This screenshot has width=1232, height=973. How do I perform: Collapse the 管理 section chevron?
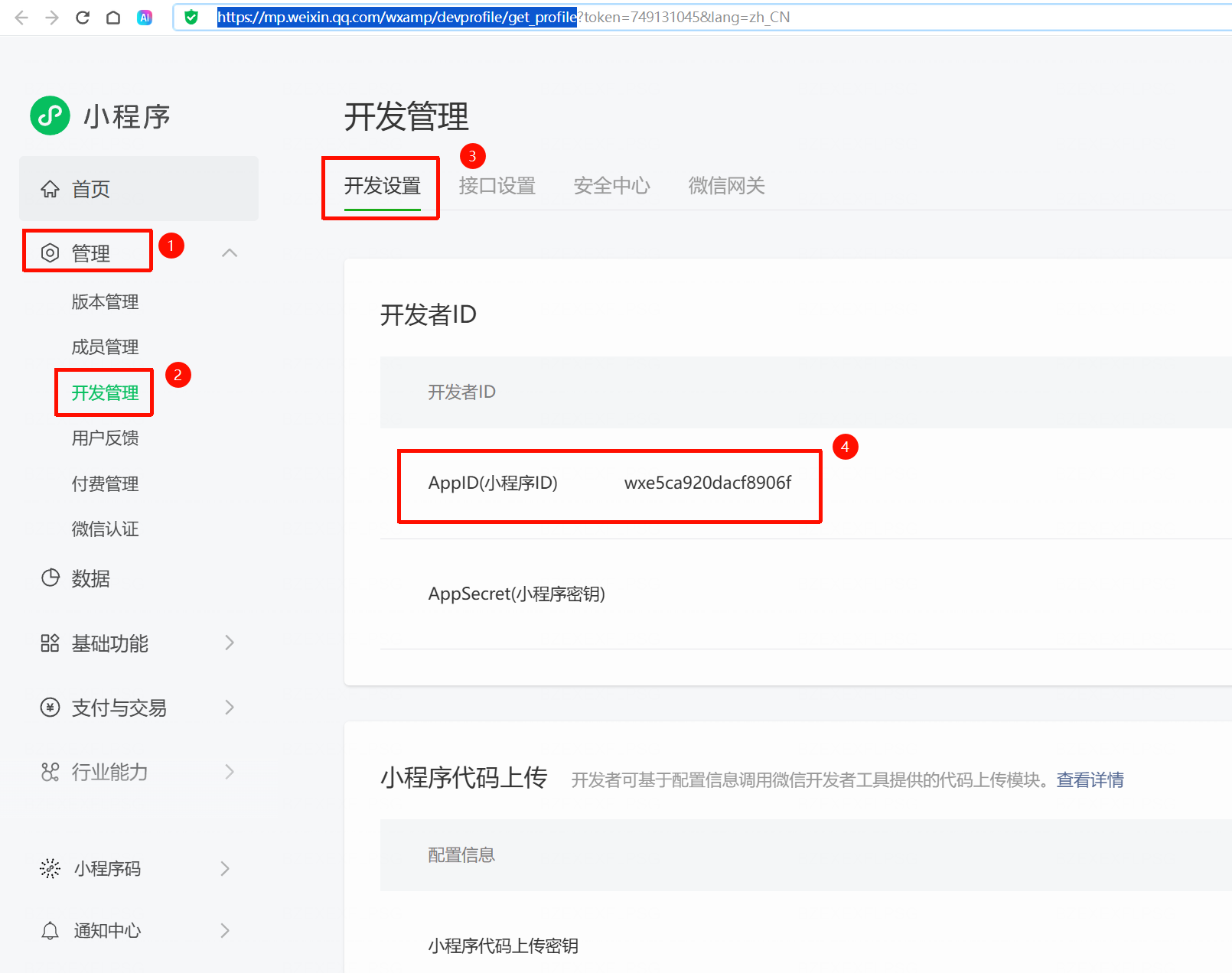click(230, 252)
